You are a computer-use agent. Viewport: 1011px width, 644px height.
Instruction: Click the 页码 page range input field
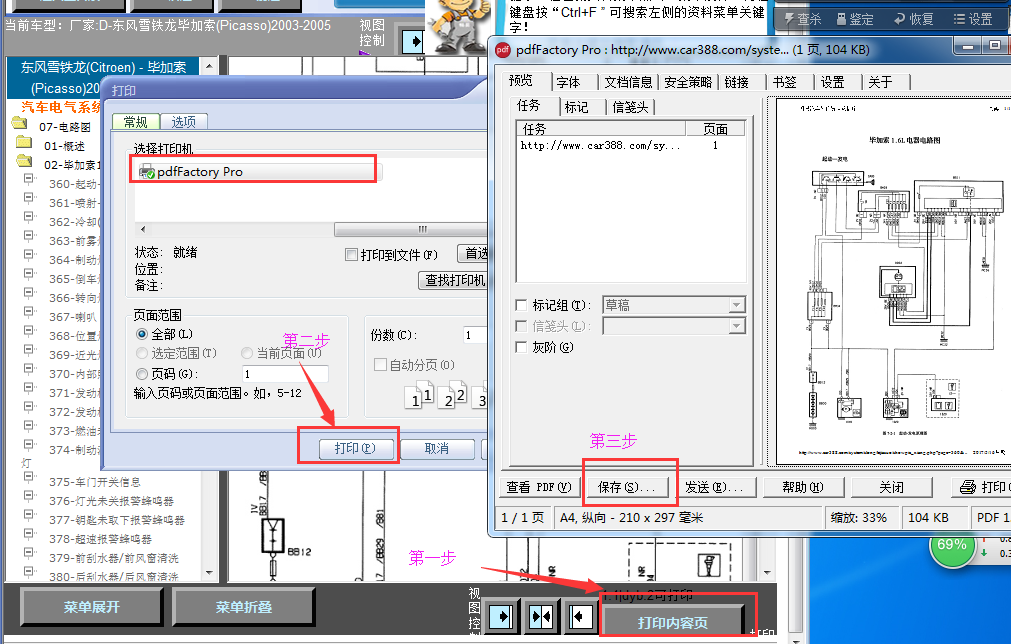tap(286, 374)
